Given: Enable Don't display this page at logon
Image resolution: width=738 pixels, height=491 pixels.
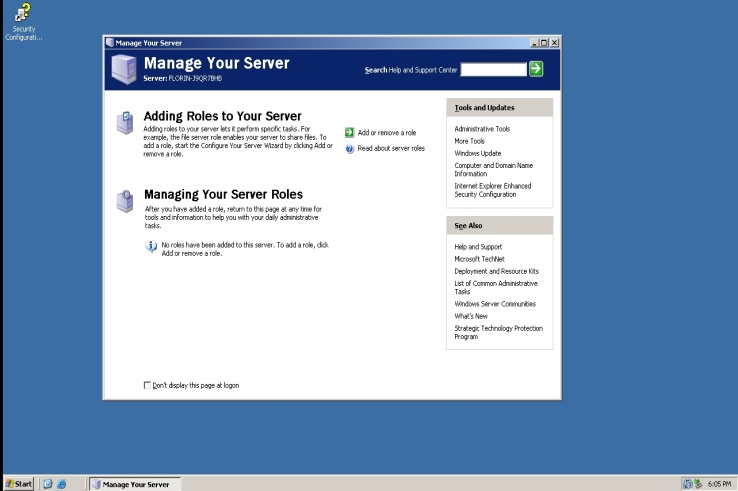Looking at the screenshot, I should click(x=147, y=385).
